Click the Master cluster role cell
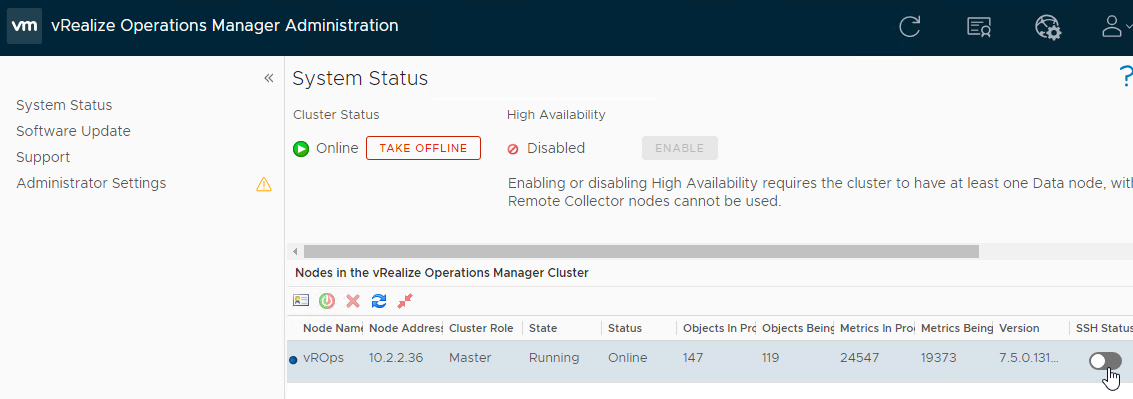This screenshot has width=1133, height=399. [x=470, y=358]
